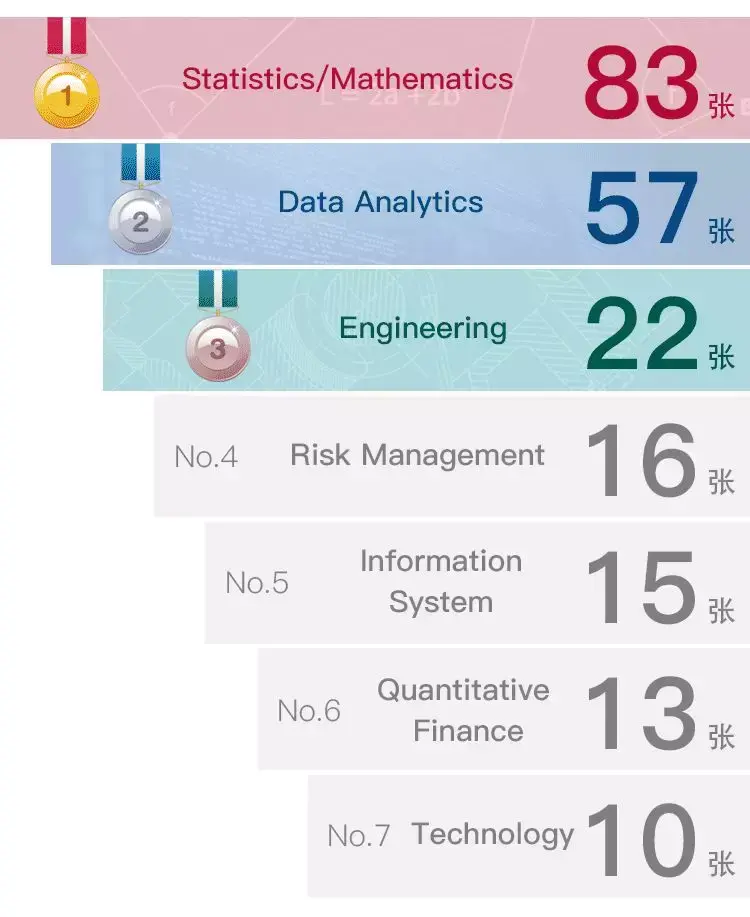
Task: Select the Data Analytics label
Action: click(380, 202)
